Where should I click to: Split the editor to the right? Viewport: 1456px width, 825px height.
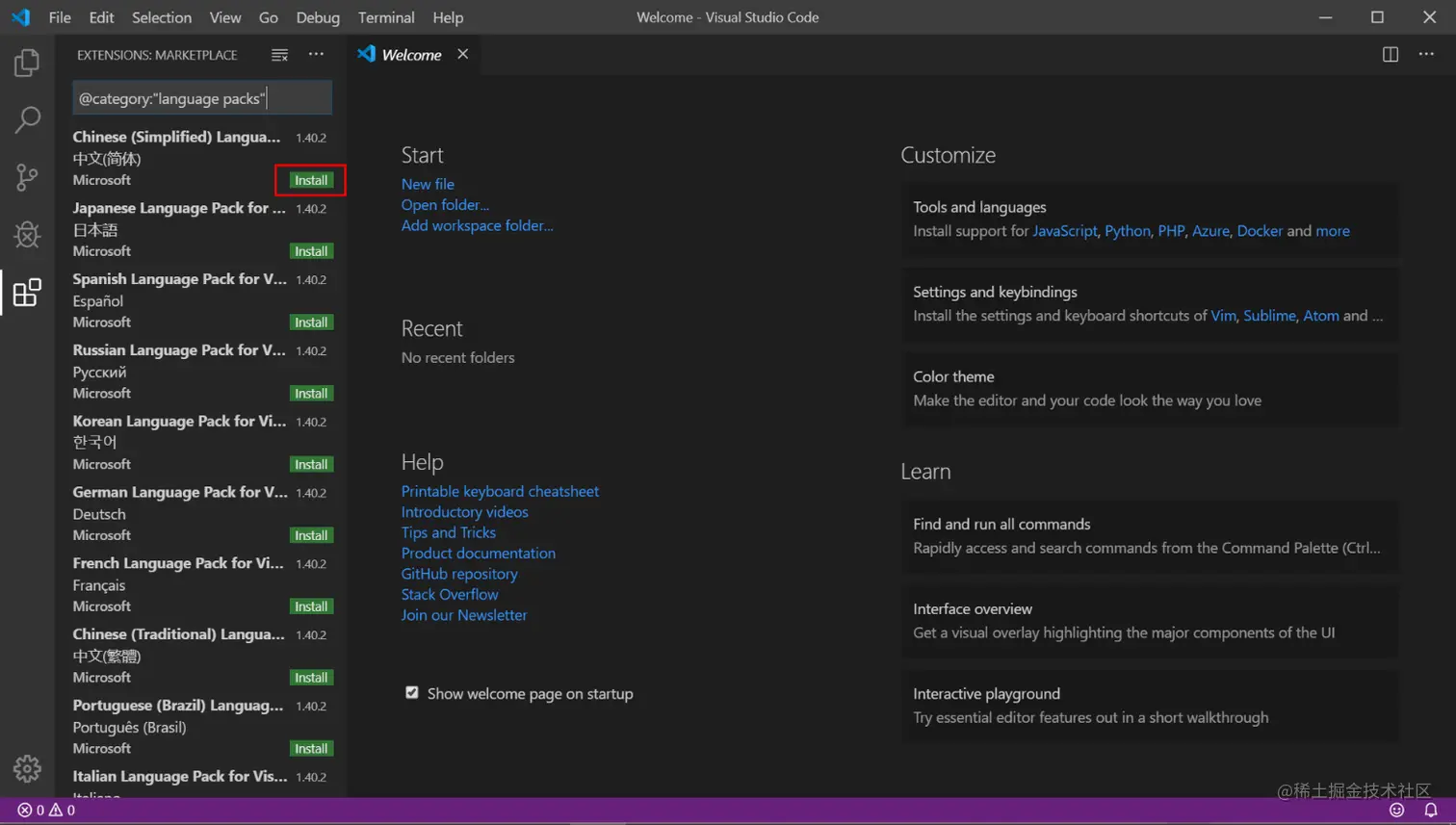pos(1390,55)
